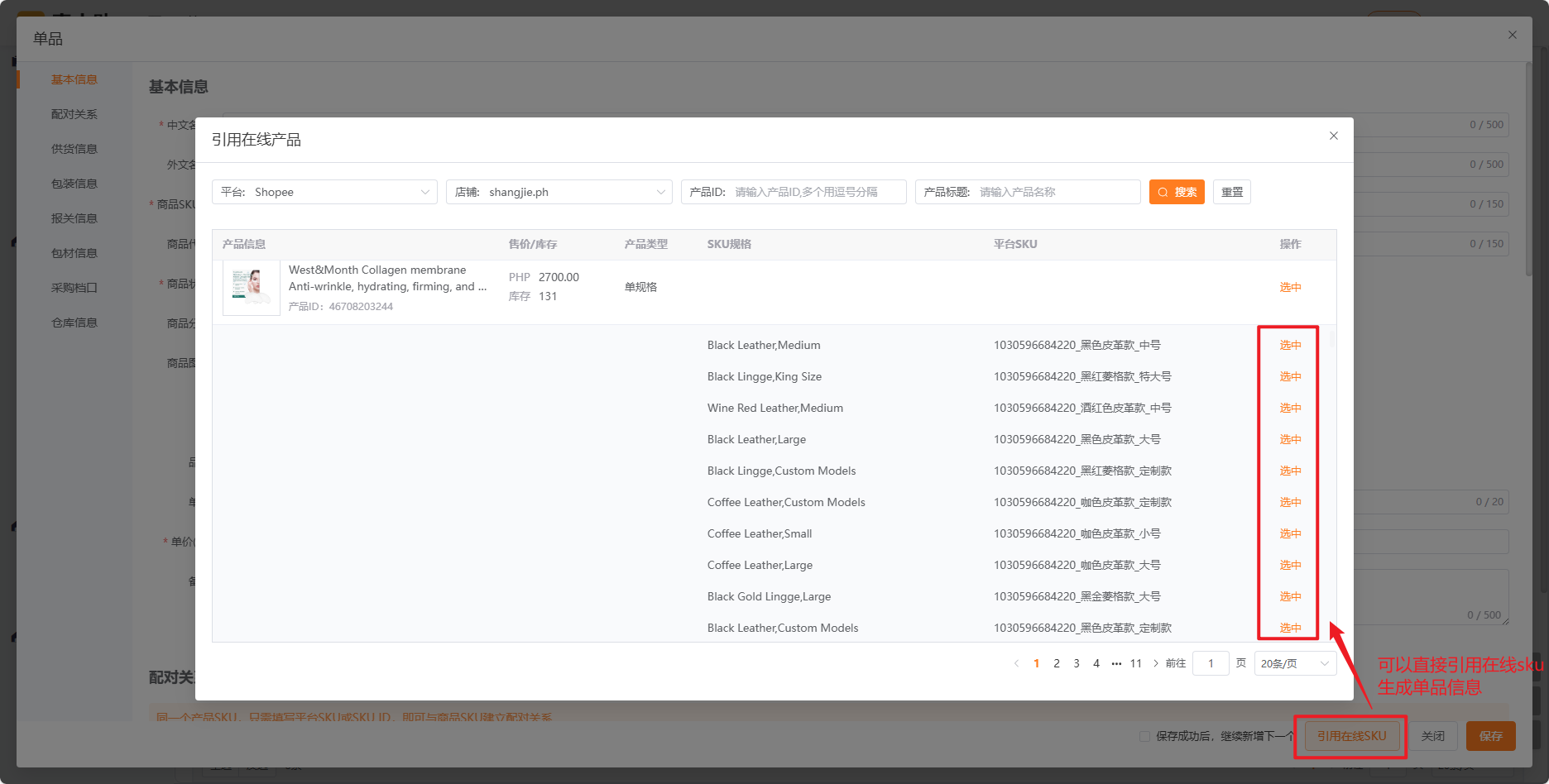The image size is (1549, 784).
Task: Click the 产品标题 product name input
Action: [1028, 192]
